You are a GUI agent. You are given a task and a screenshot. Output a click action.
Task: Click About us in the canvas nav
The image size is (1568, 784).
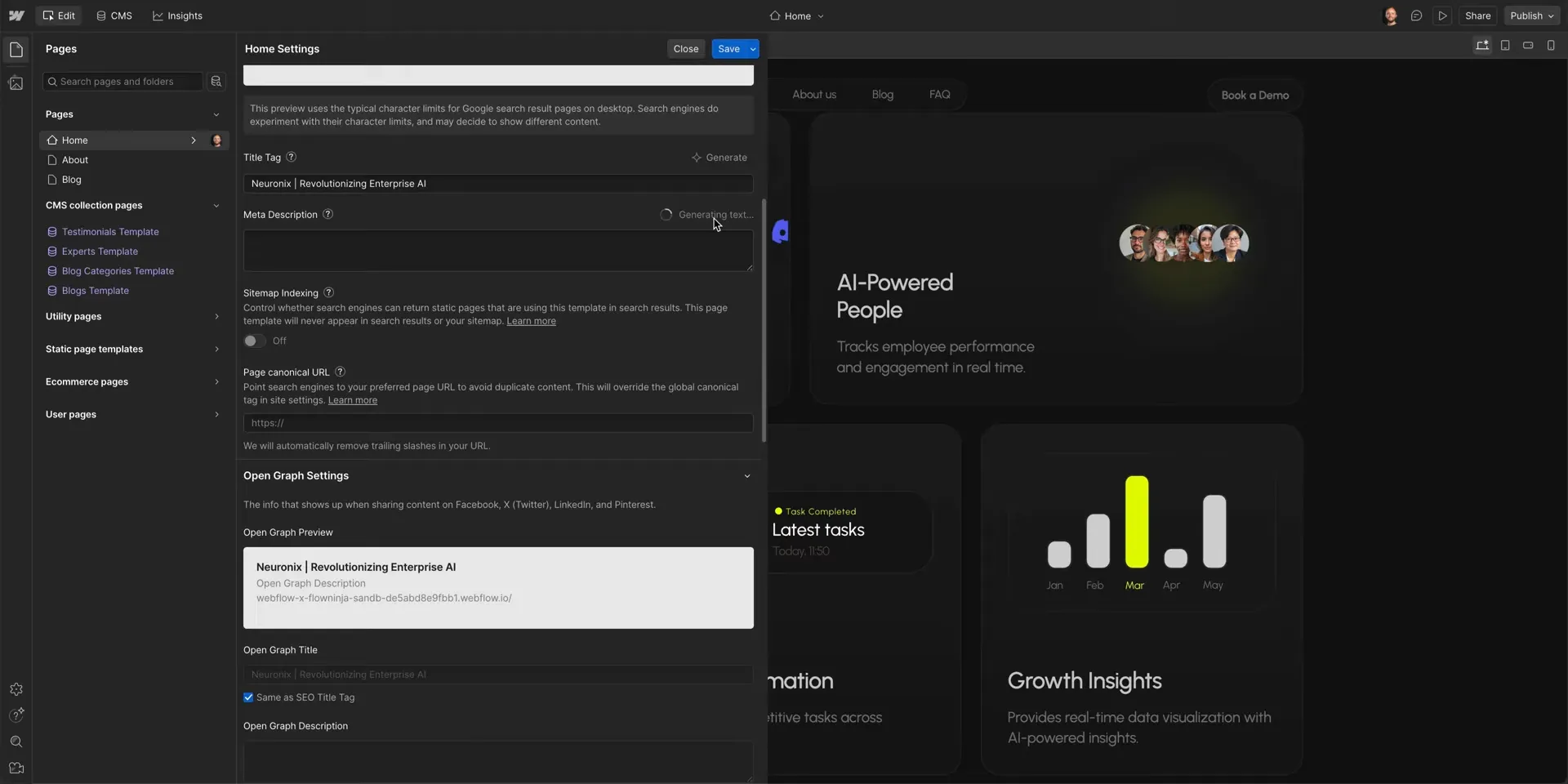click(x=814, y=95)
